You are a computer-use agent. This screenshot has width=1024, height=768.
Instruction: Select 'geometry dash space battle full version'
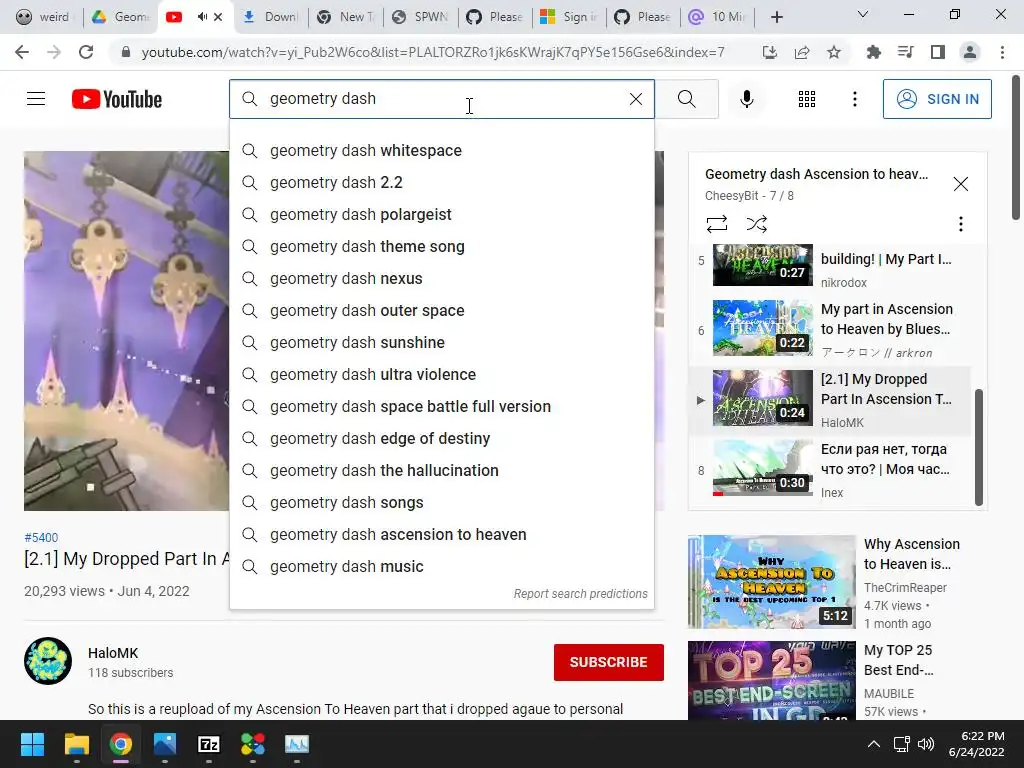pyautogui.click(x=441, y=406)
